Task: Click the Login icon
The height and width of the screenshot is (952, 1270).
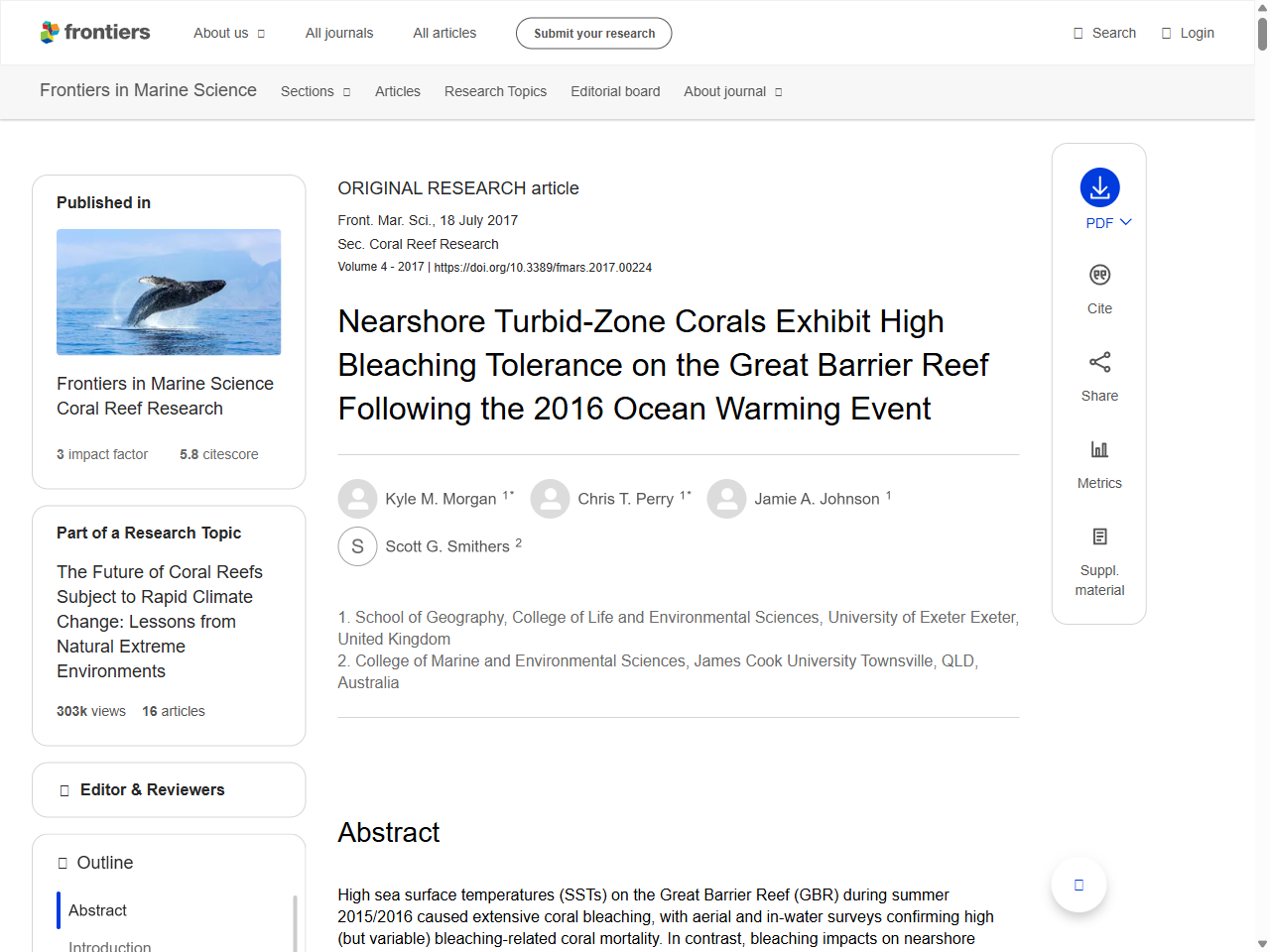Action: coord(1166,33)
